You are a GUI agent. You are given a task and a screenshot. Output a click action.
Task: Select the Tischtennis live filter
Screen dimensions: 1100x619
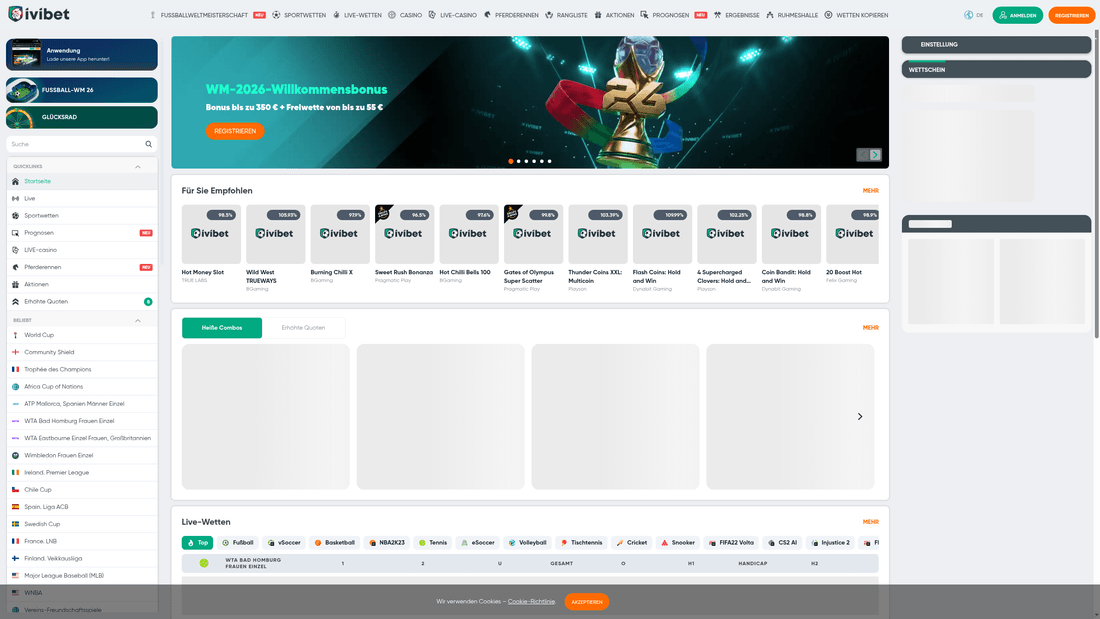[x=582, y=543]
